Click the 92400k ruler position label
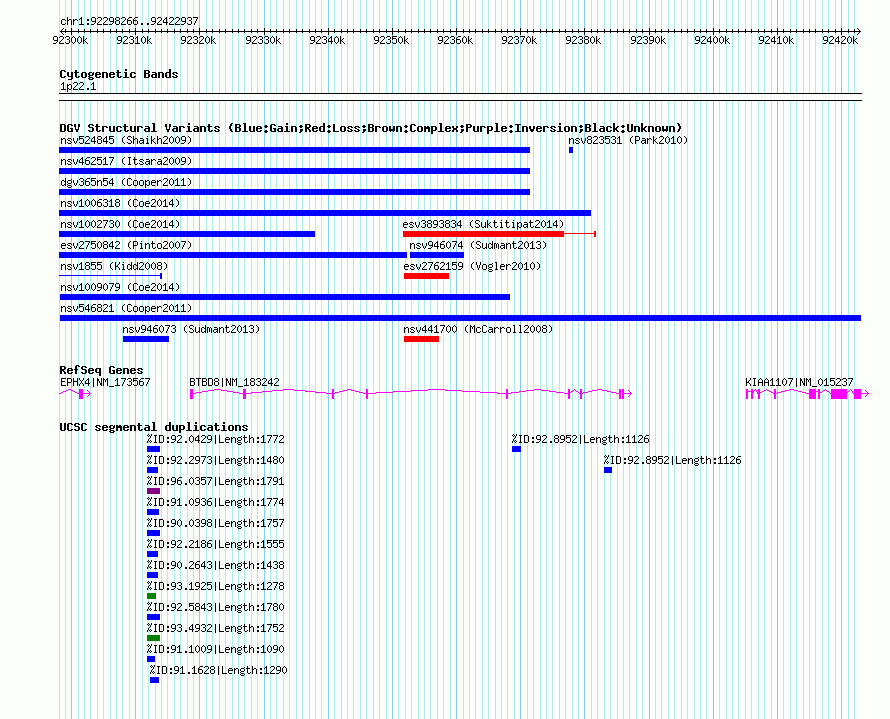 click(712, 40)
